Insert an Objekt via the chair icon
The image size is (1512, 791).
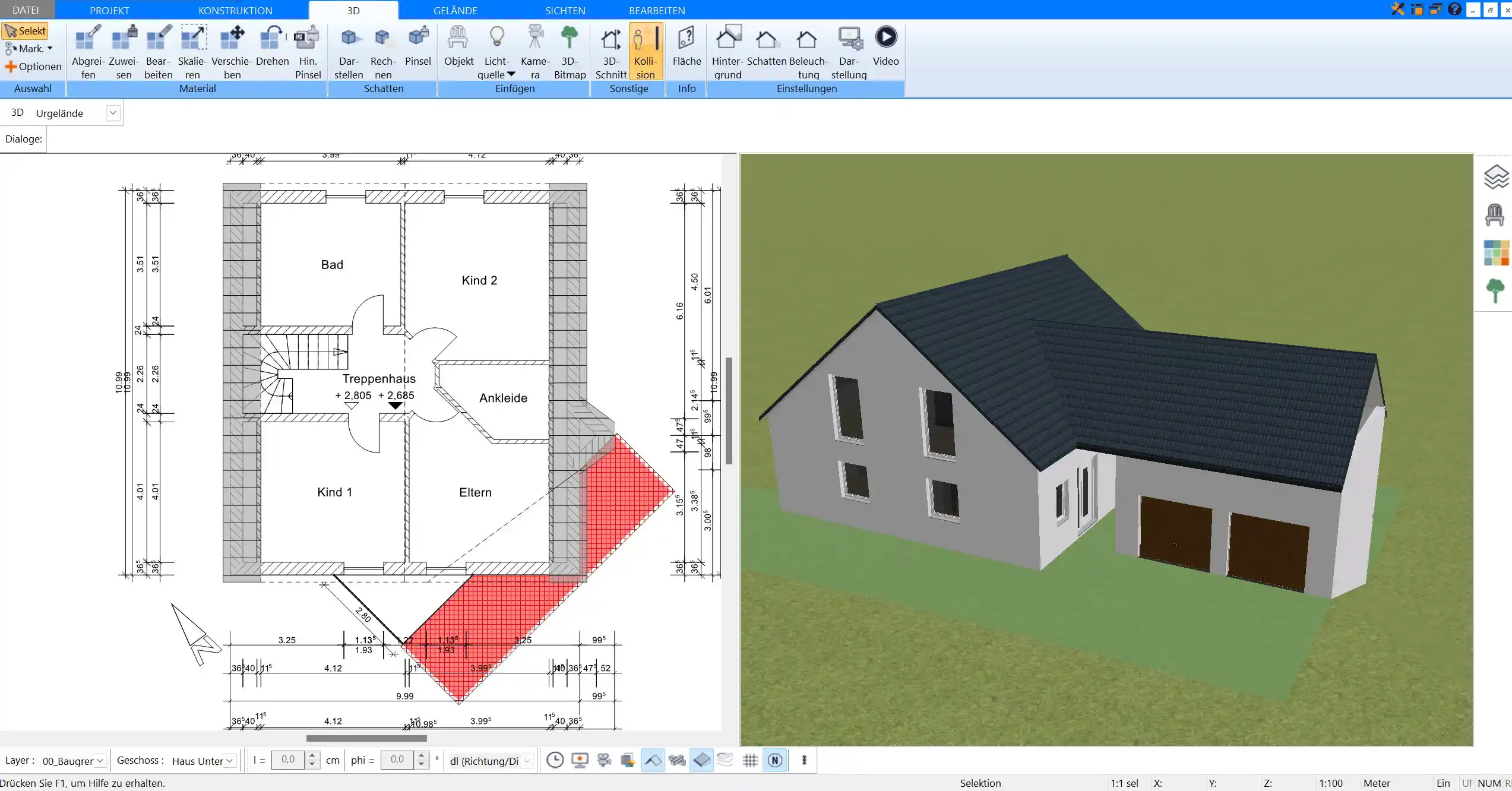click(x=458, y=45)
